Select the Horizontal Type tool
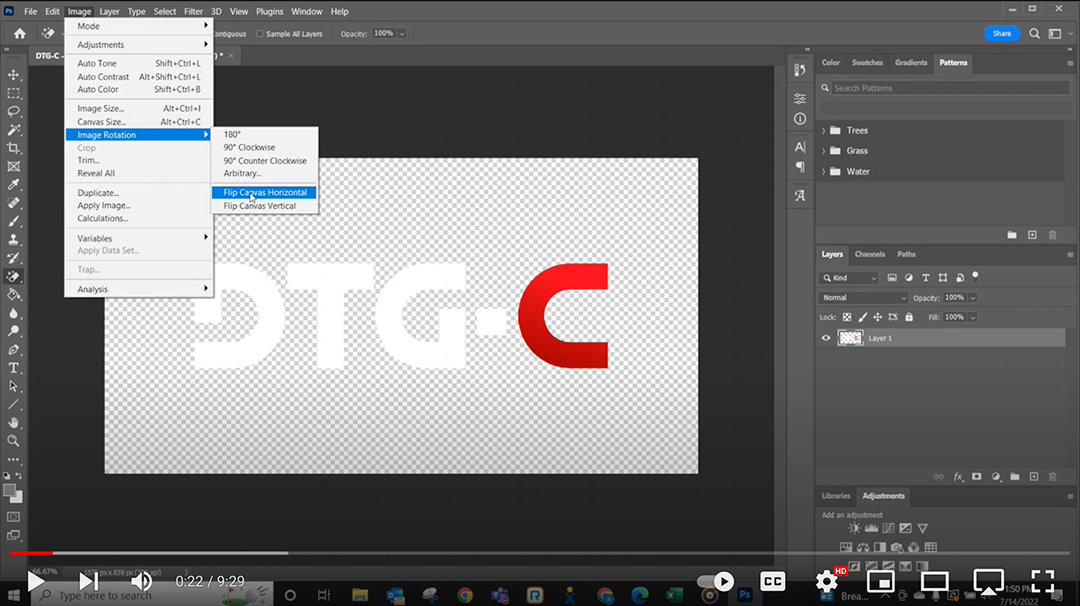The width and height of the screenshot is (1080, 606). (14, 368)
